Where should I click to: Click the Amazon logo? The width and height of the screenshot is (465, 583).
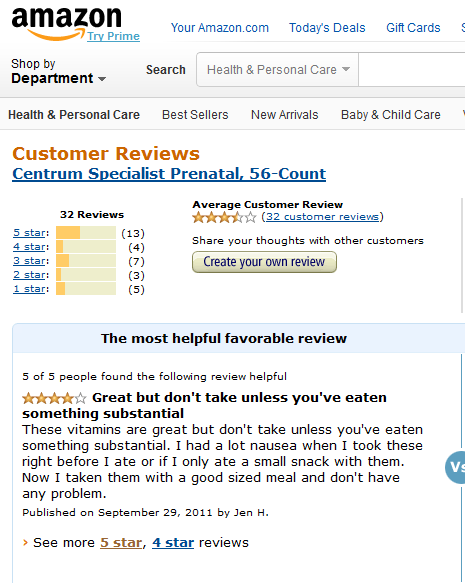[67, 24]
